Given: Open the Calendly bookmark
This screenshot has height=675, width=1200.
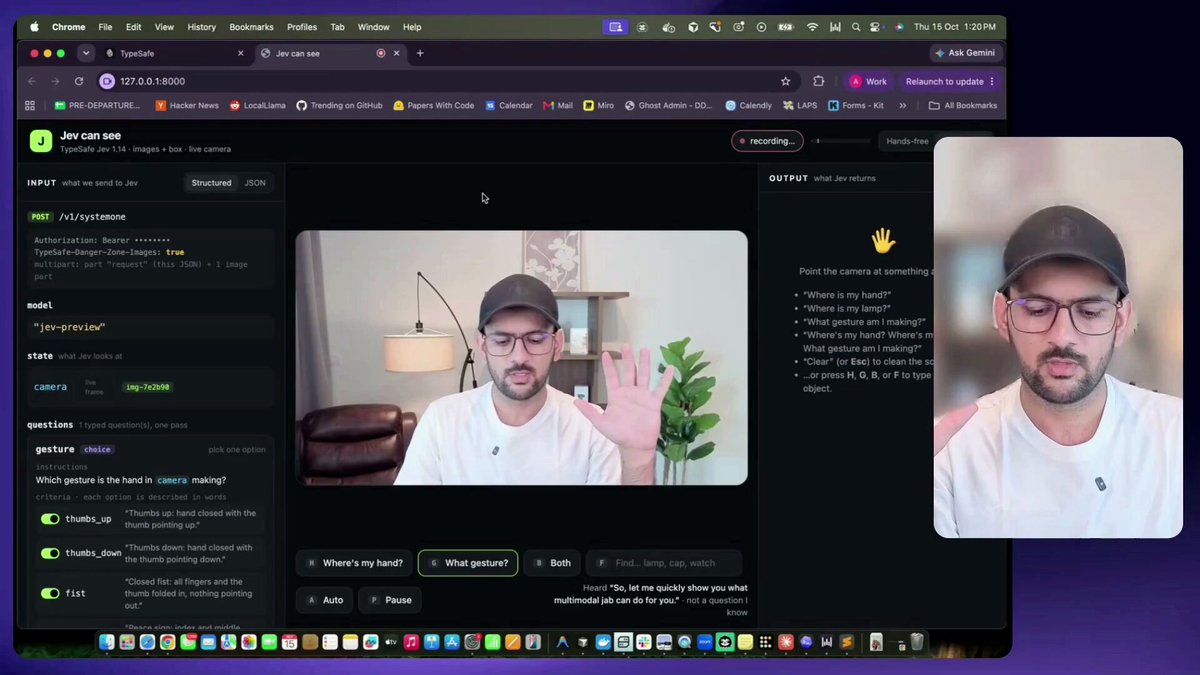Looking at the screenshot, I should (748, 105).
